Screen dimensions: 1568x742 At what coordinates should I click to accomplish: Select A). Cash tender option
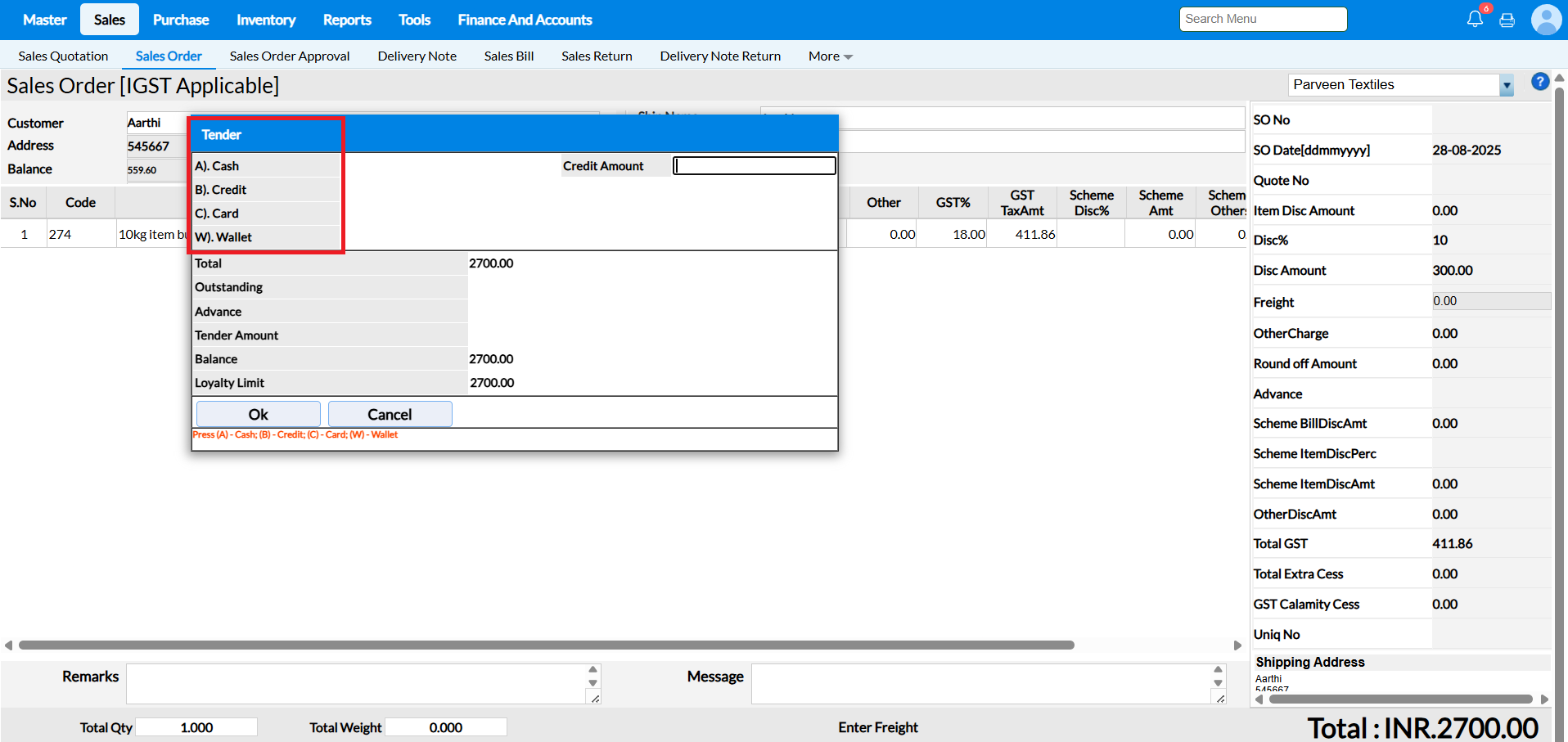coord(218,166)
